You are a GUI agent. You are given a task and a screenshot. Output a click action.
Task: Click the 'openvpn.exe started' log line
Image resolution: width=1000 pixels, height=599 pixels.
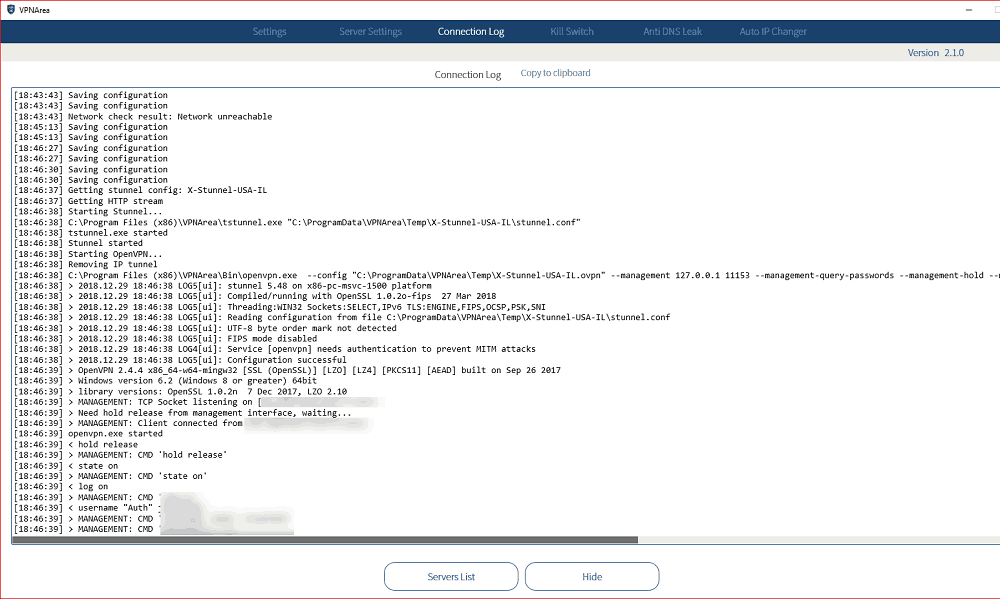pos(115,434)
